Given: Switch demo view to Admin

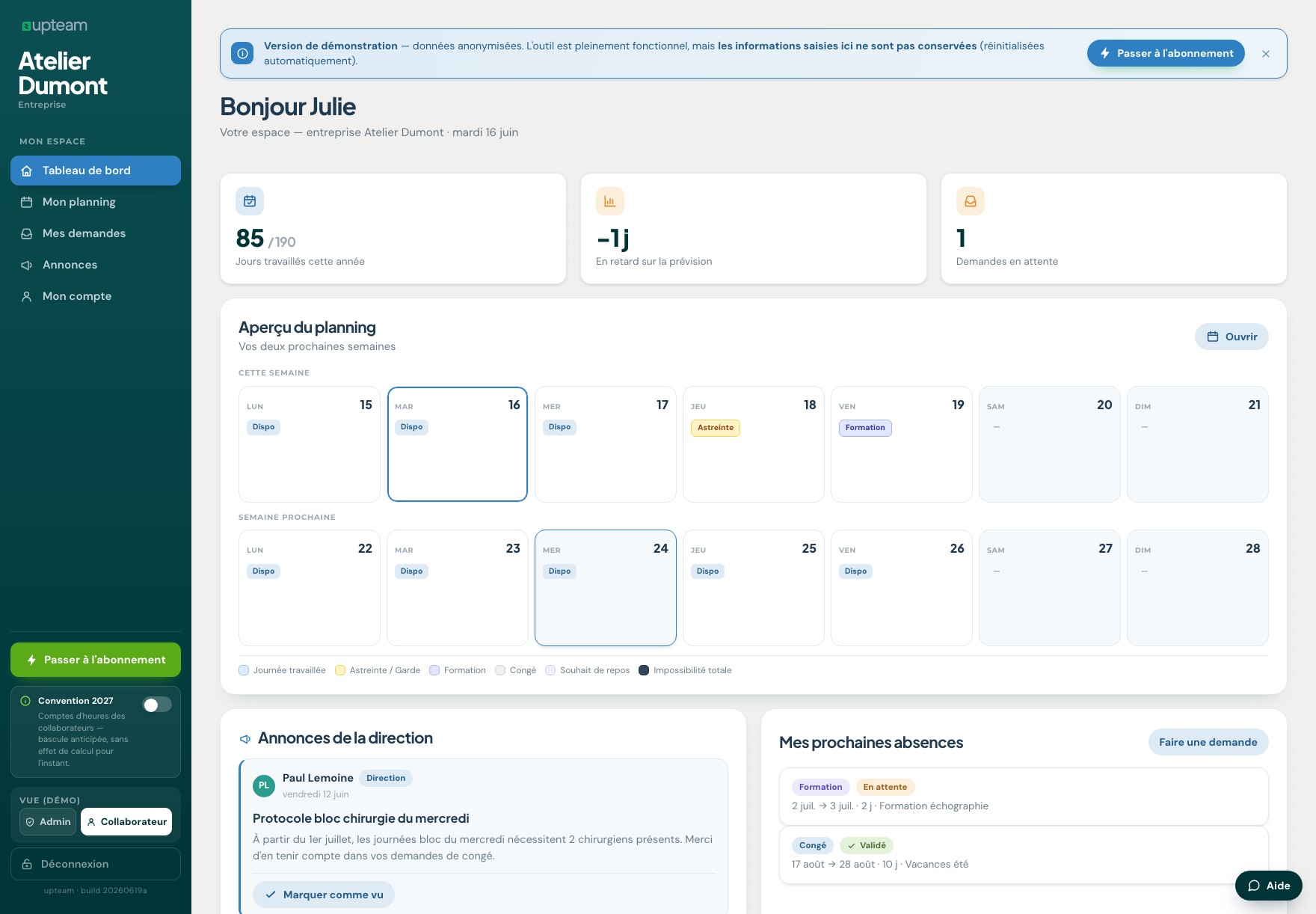Looking at the screenshot, I should click(48, 821).
